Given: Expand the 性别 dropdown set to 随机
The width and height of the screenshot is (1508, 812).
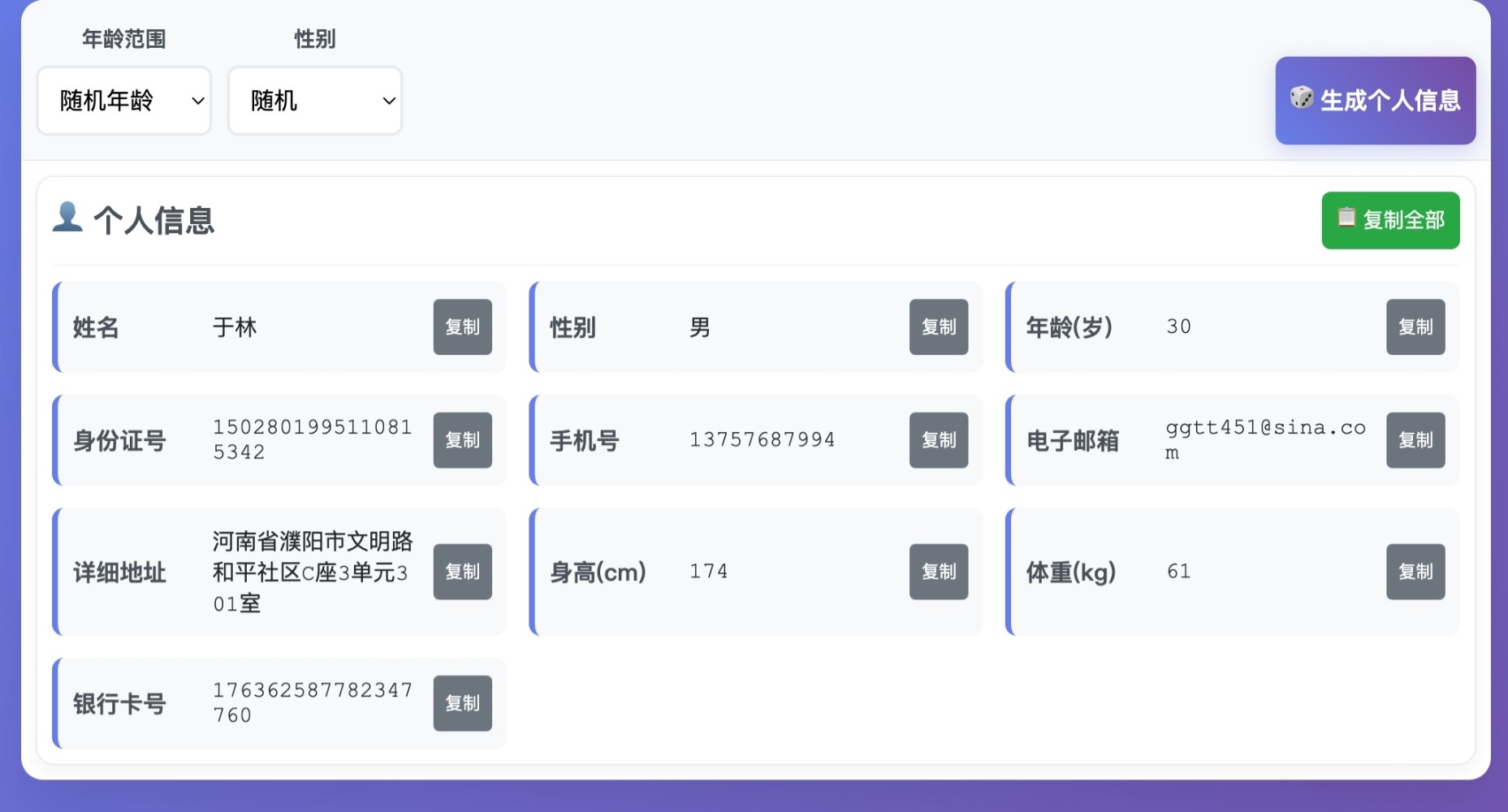Looking at the screenshot, I should coord(315,101).
